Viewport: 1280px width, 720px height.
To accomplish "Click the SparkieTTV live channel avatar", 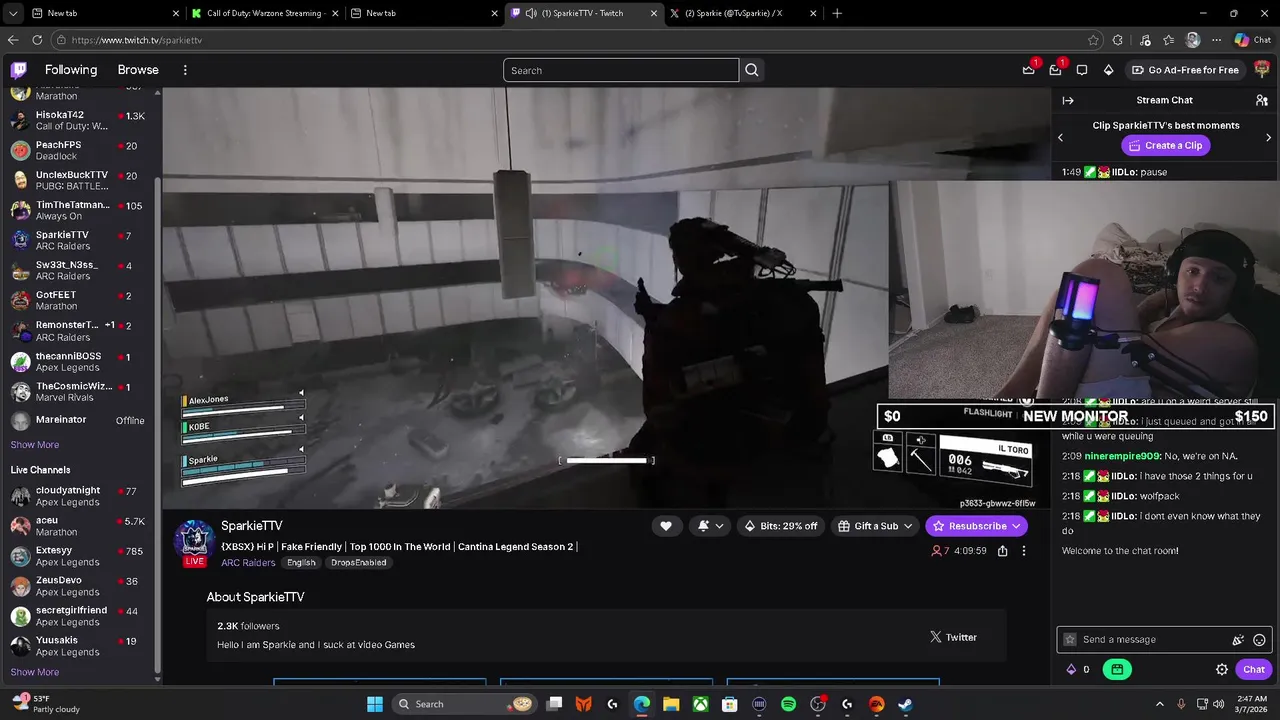I will (x=195, y=540).
